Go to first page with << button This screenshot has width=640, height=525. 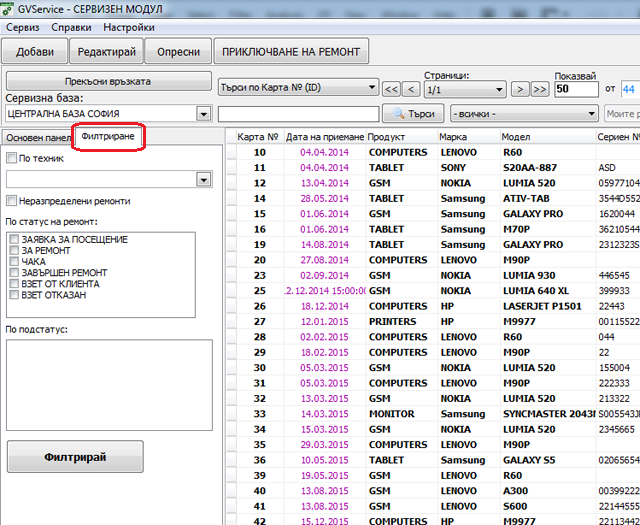click(391, 89)
